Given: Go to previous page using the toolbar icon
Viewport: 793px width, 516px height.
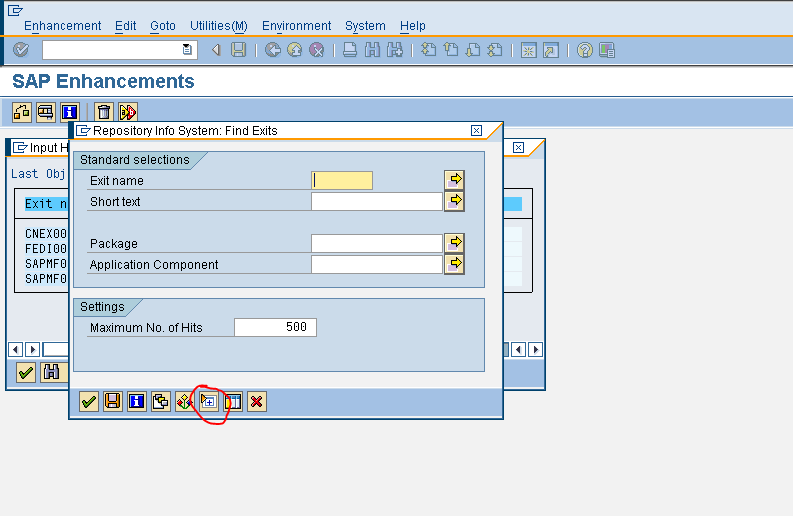Looking at the screenshot, I should 451,50.
